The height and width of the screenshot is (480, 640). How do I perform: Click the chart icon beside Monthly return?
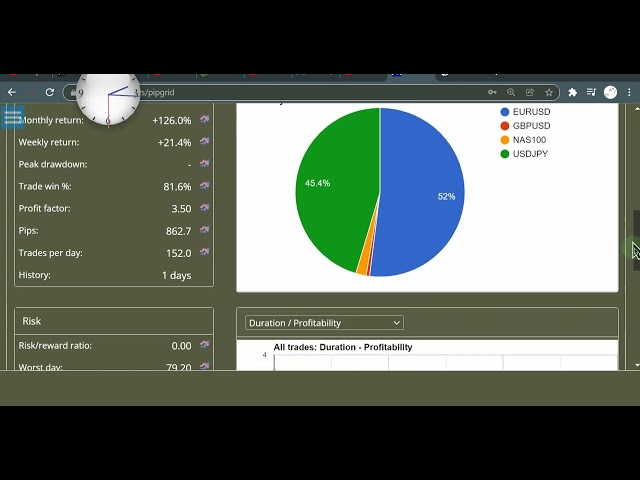tap(204, 120)
